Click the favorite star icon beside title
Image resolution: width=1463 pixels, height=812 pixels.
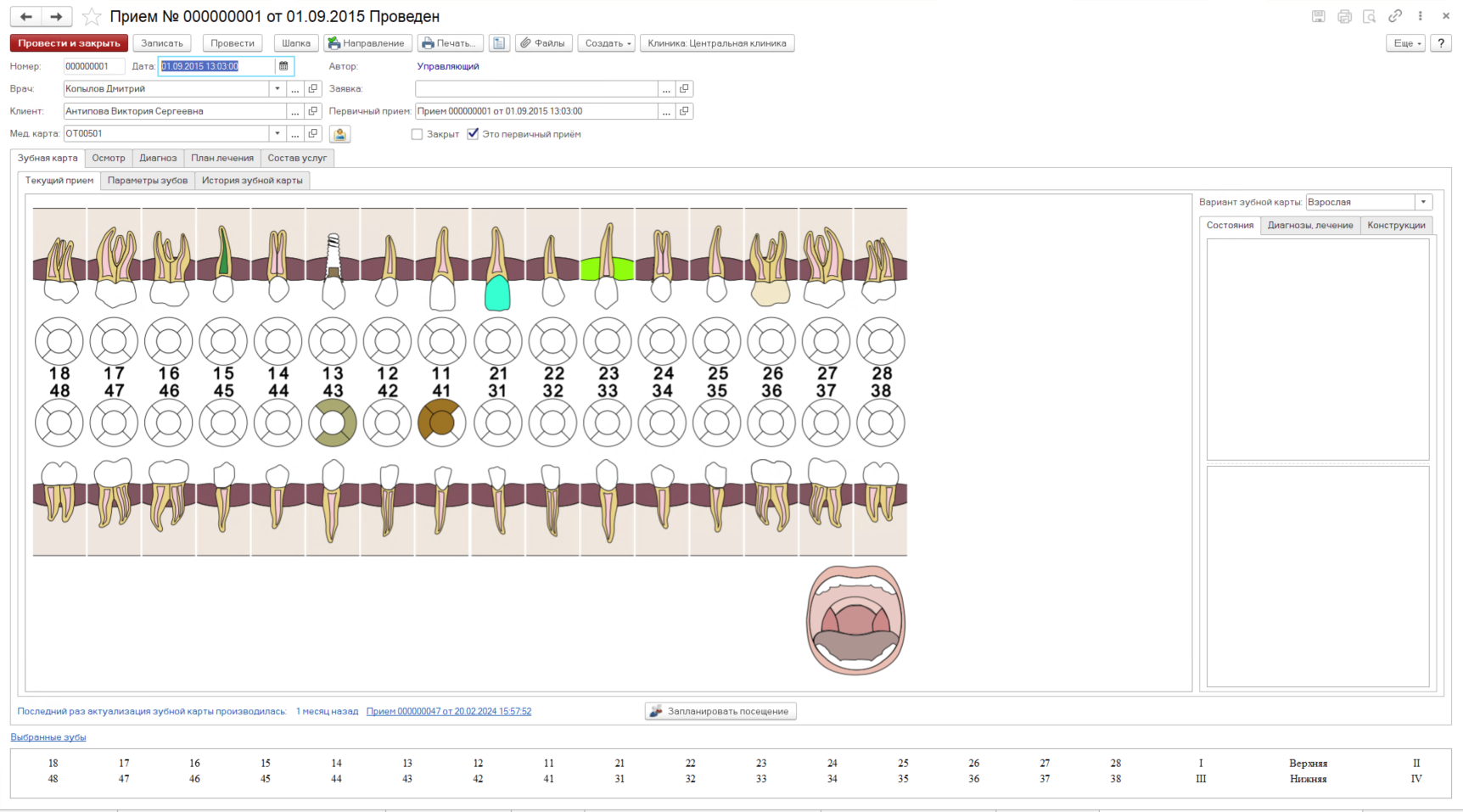coord(92,17)
